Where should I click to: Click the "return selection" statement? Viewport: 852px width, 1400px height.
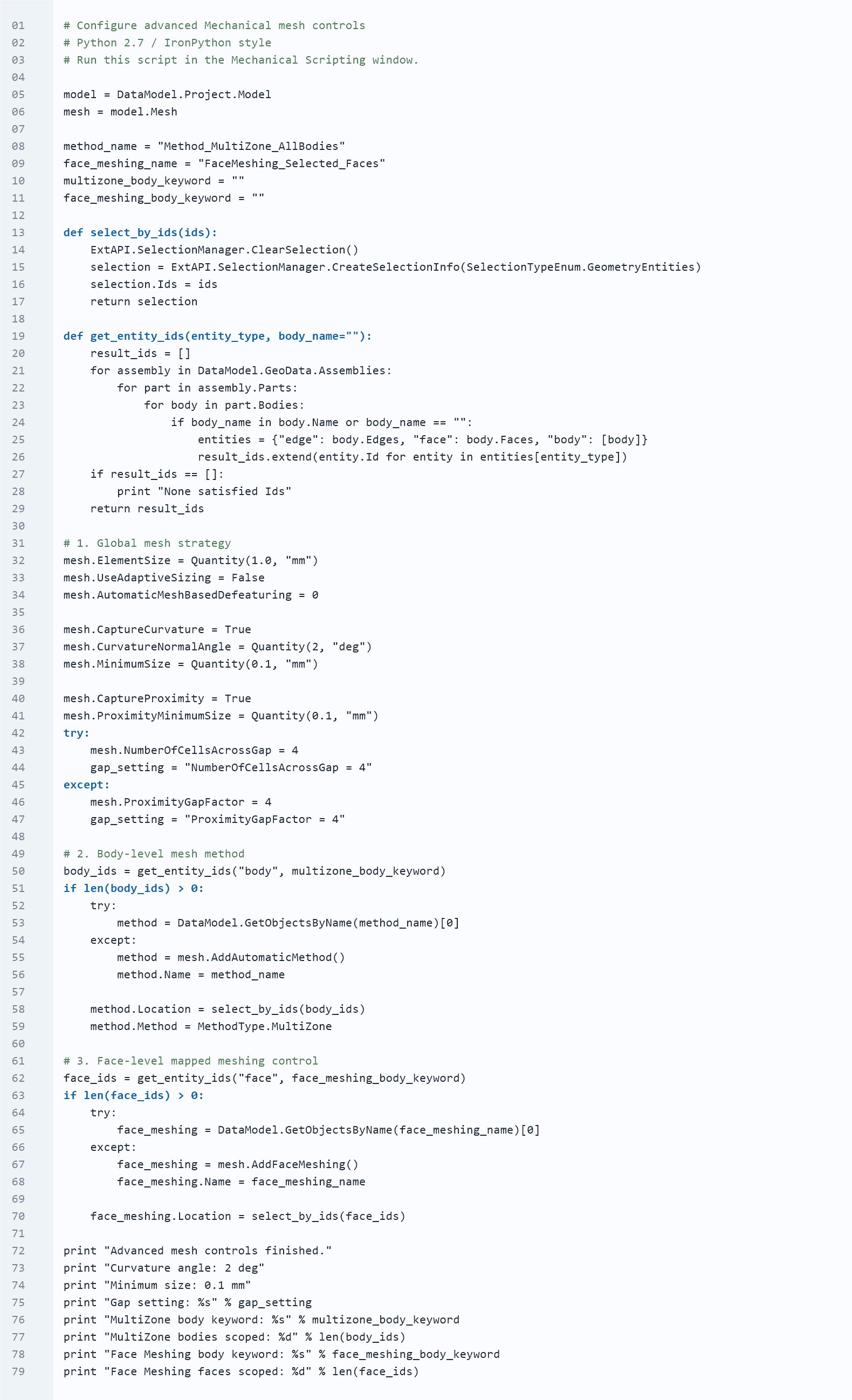(x=143, y=301)
